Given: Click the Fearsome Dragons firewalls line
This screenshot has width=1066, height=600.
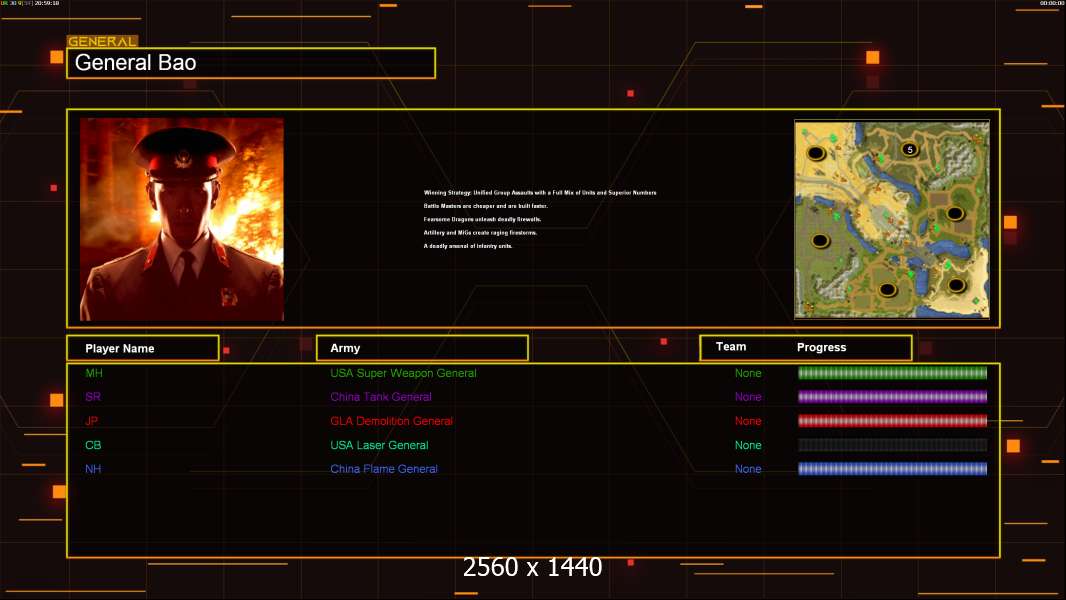Looking at the screenshot, I should (482, 219).
